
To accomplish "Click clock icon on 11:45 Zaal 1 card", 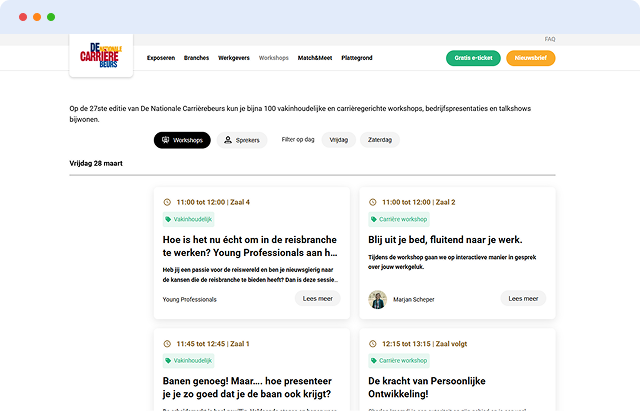I will click(x=167, y=344).
